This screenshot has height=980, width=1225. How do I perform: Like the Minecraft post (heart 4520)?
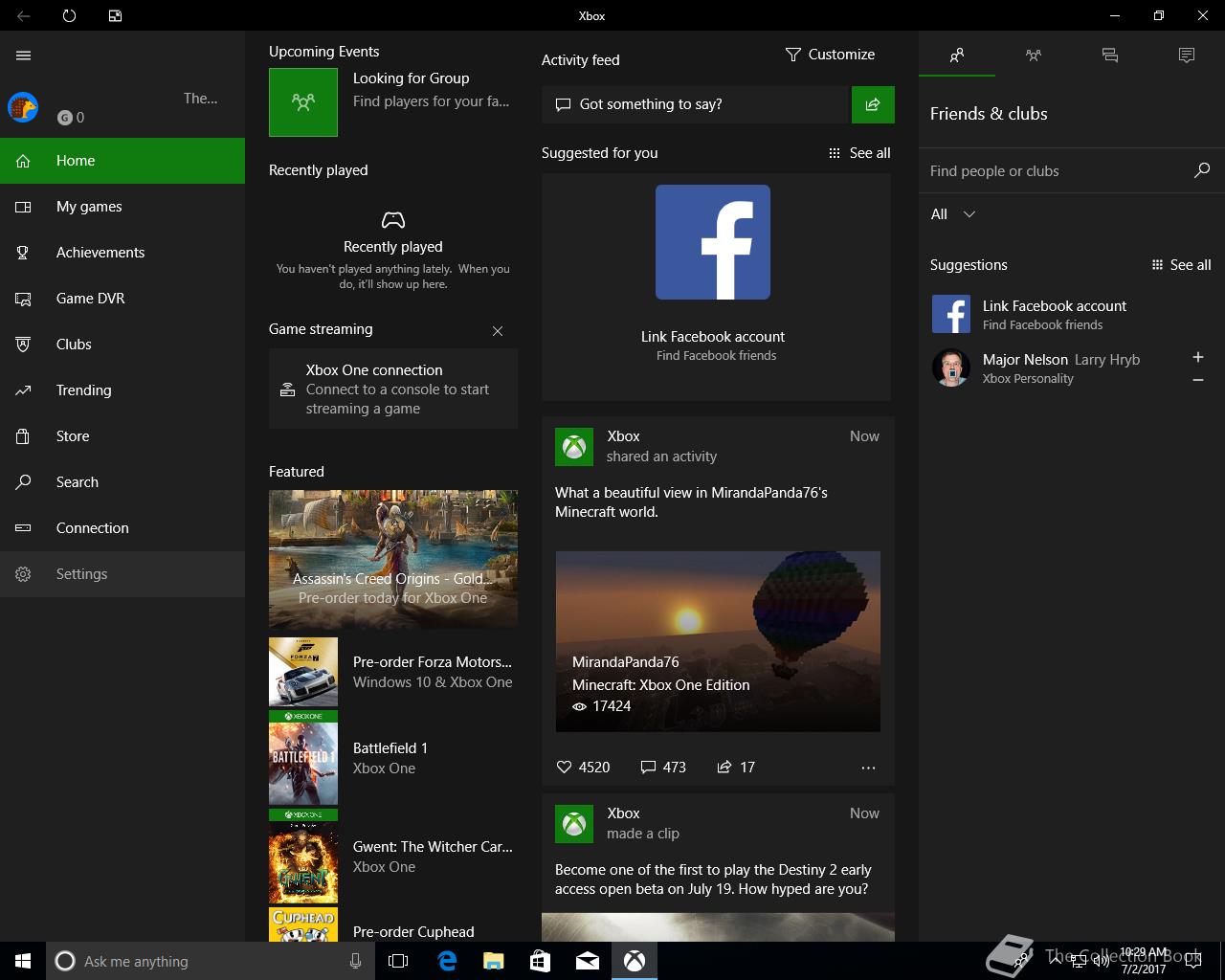(x=583, y=768)
